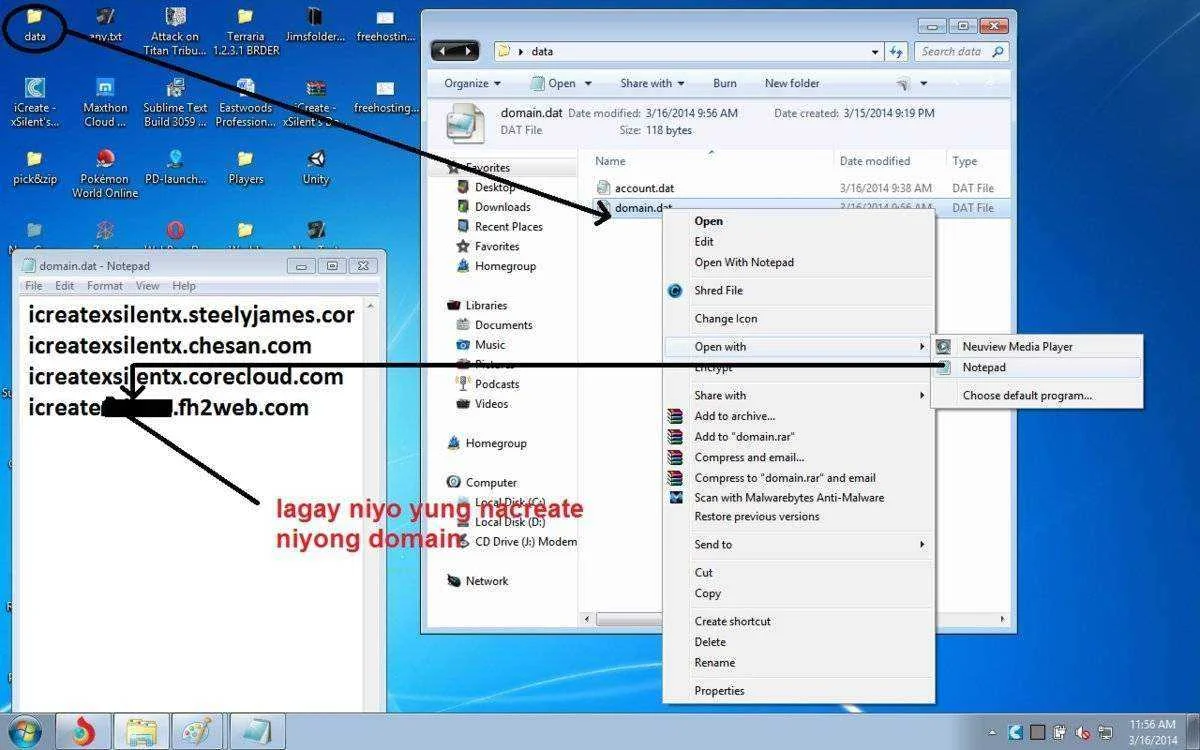Open Jimsfolder desktop icon

(315, 24)
